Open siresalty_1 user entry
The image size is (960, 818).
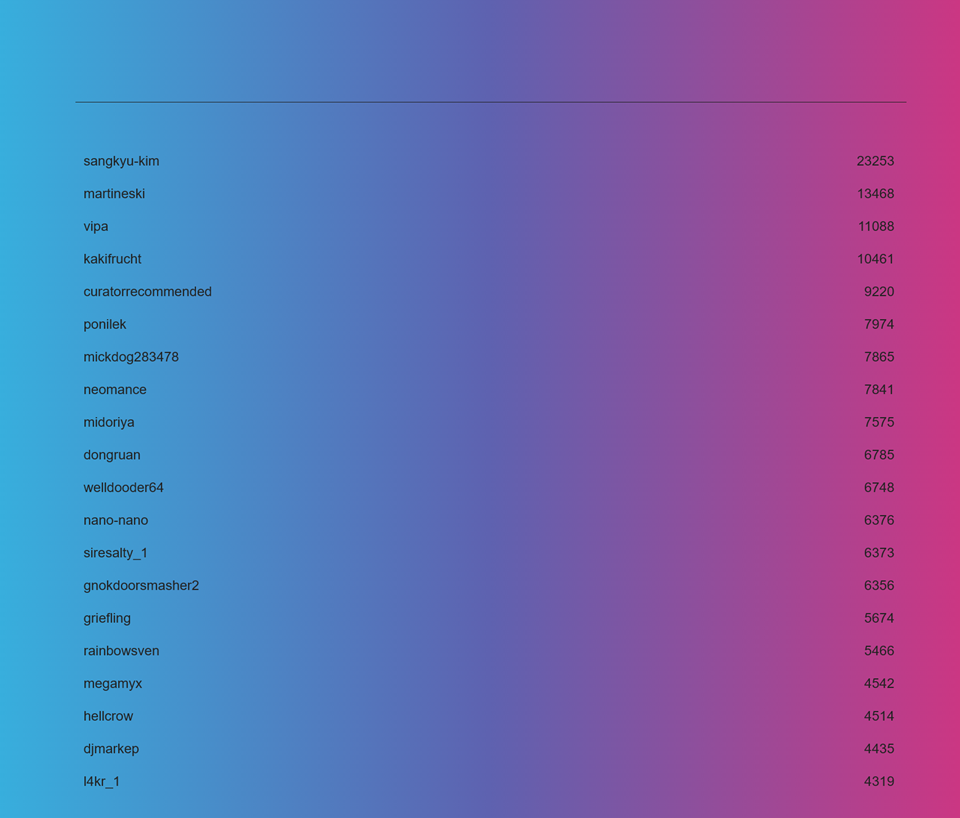pyautogui.click(x=115, y=553)
